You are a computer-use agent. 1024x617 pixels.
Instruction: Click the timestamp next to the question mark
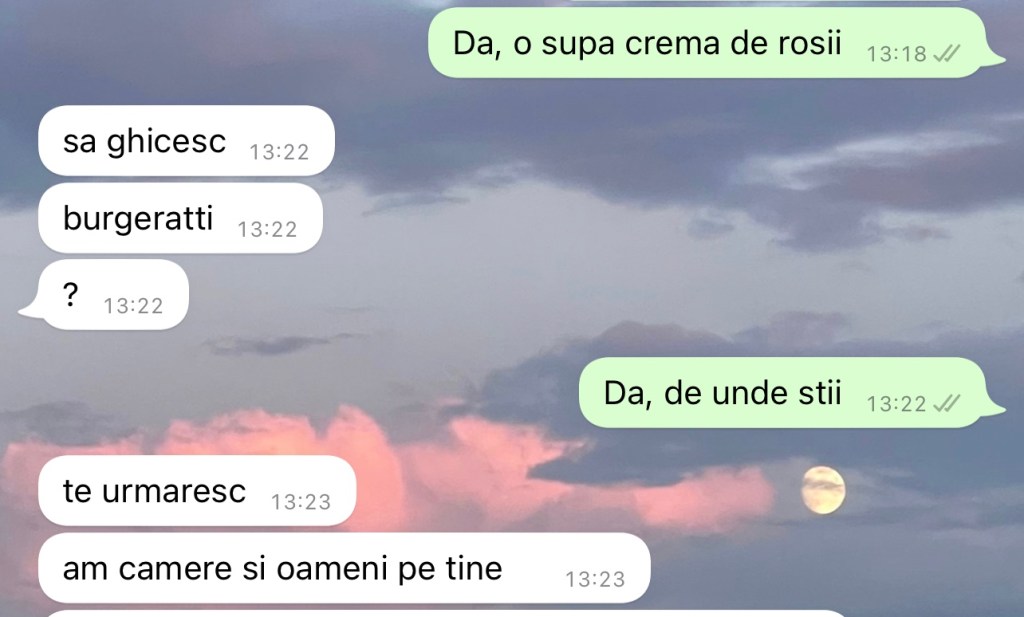coord(133,306)
